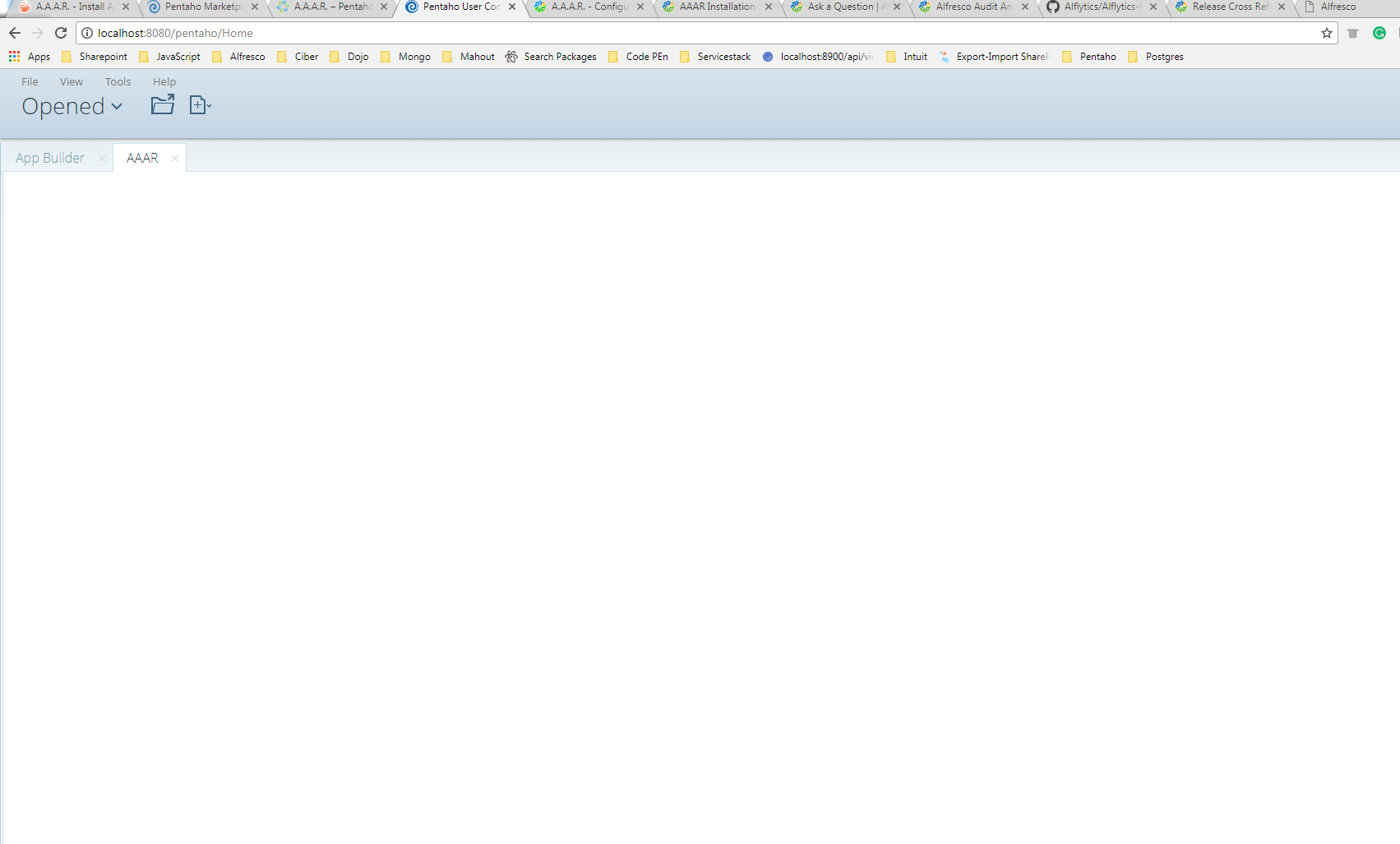The image size is (1400, 844).
Task: Click the New file icon with plus
Action: pyautogui.click(x=200, y=105)
